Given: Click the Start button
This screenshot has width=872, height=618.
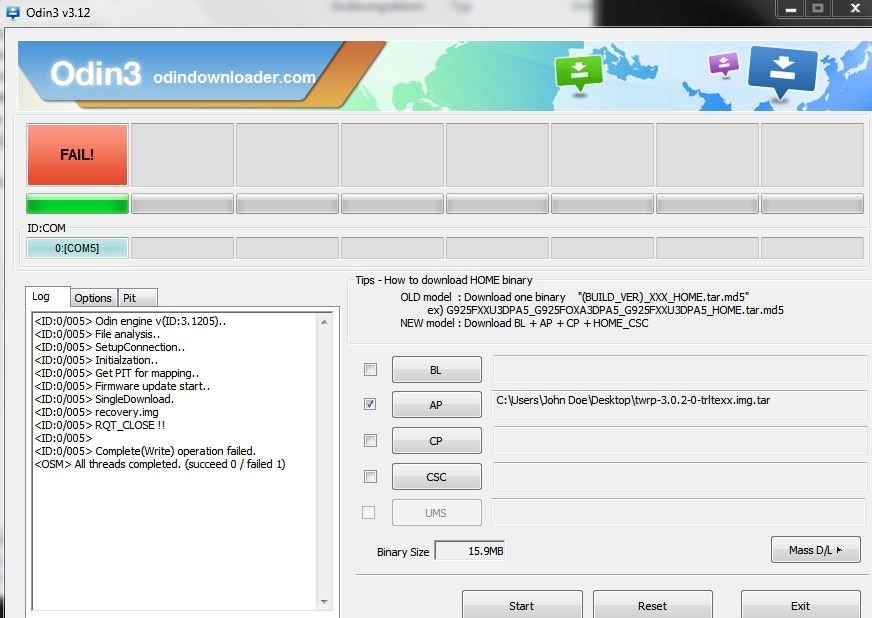Looking at the screenshot, I should [x=522, y=605].
